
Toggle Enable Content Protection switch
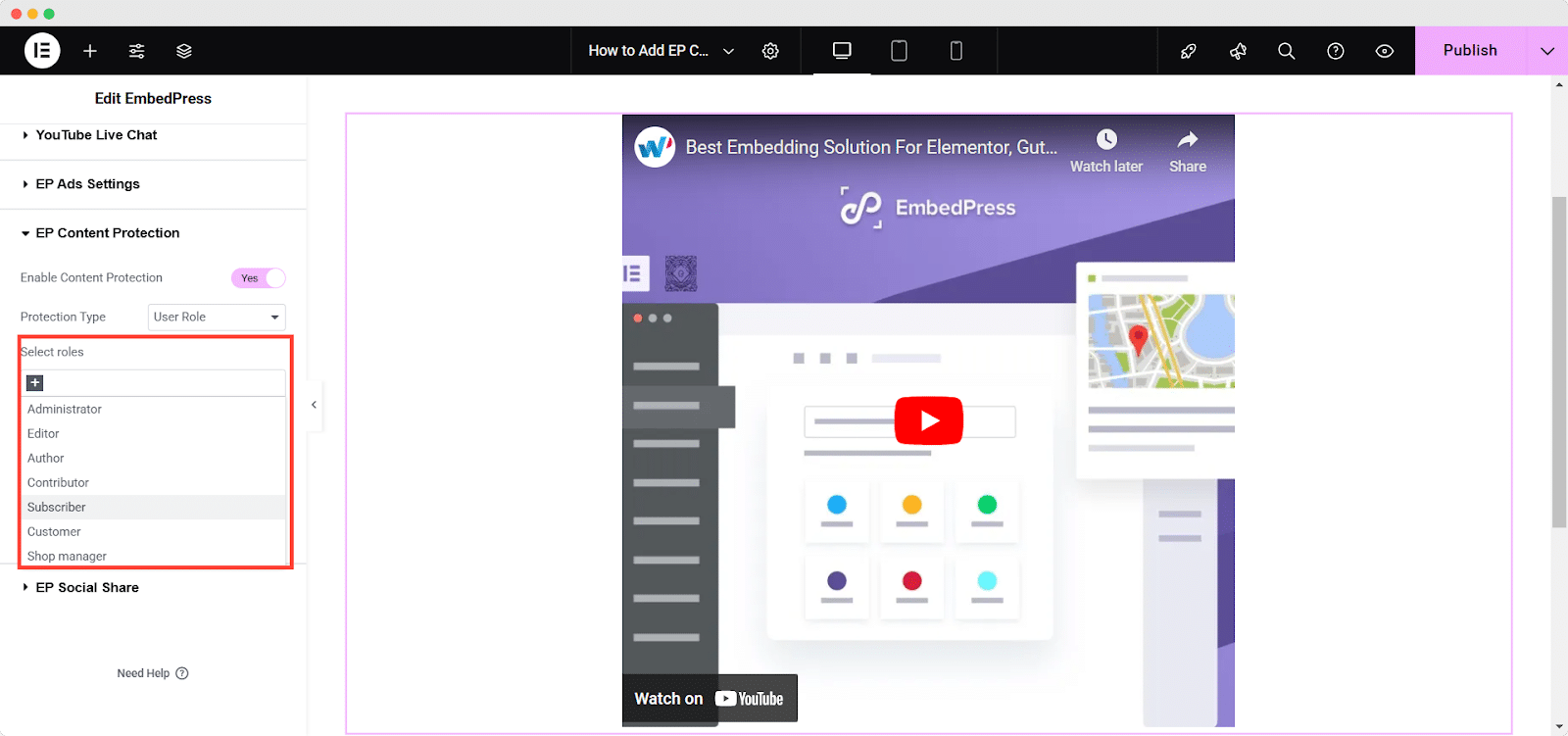tap(259, 278)
